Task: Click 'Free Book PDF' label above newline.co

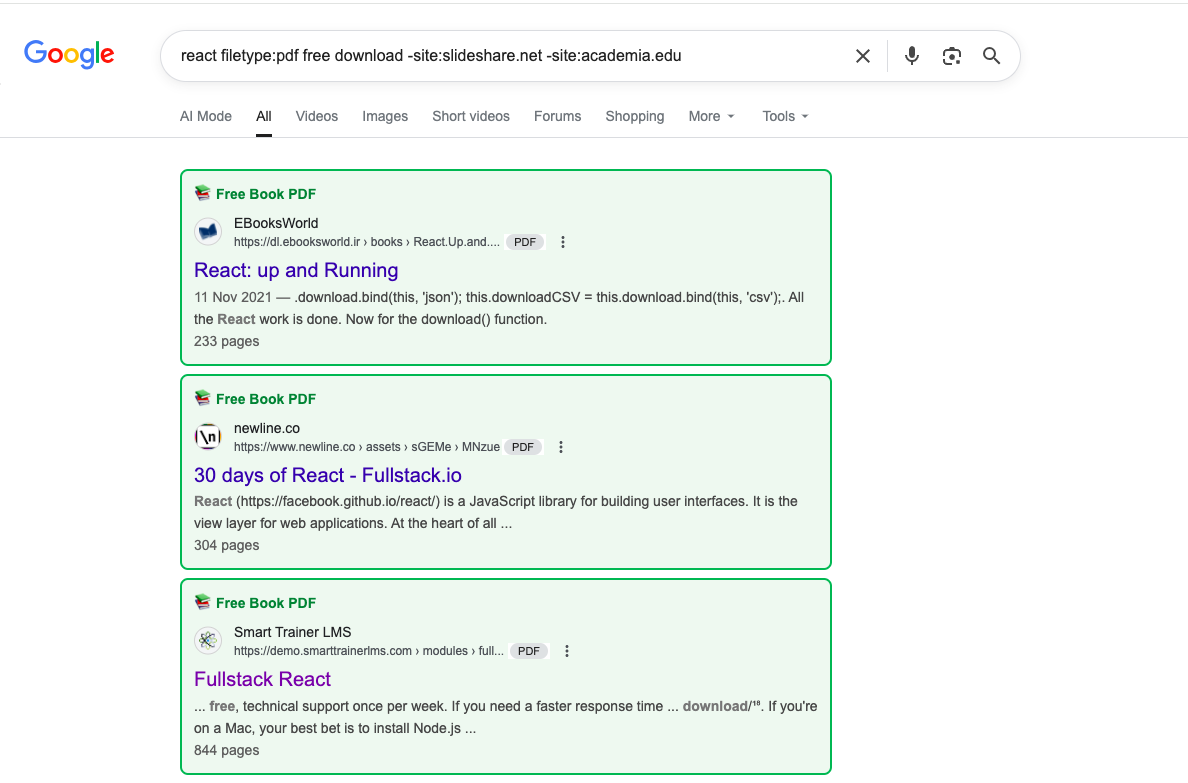Action: 266,399
